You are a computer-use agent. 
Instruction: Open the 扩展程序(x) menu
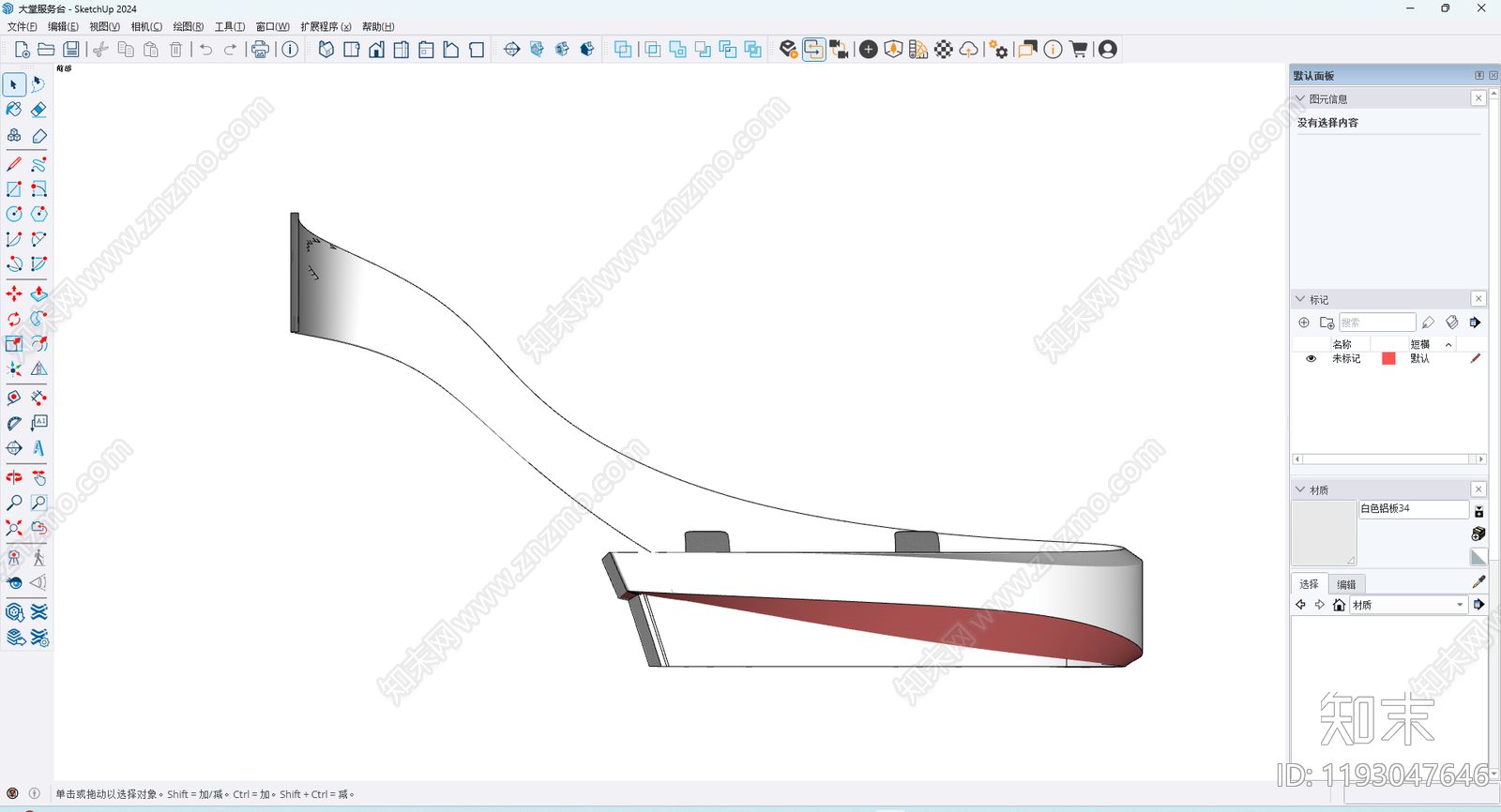(x=326, y=26)
